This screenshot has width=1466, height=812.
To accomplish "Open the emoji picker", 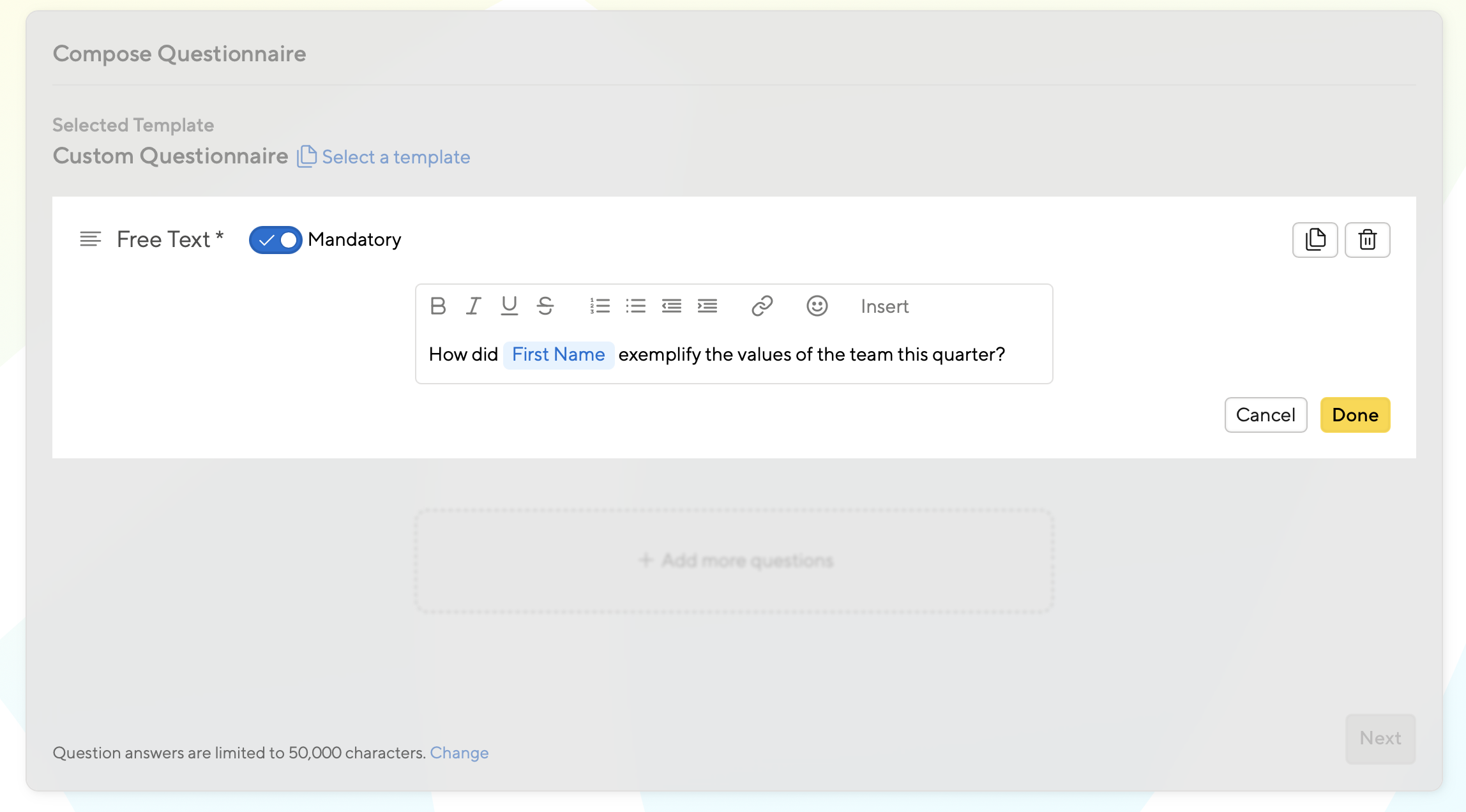I will [x=817, y=306].
